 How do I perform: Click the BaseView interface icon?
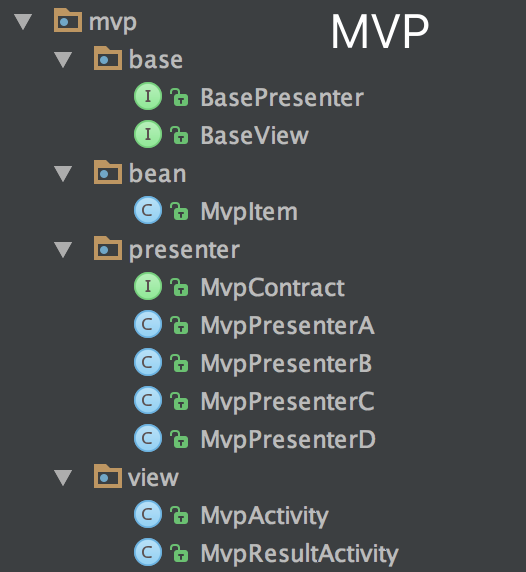pos(148,134)
